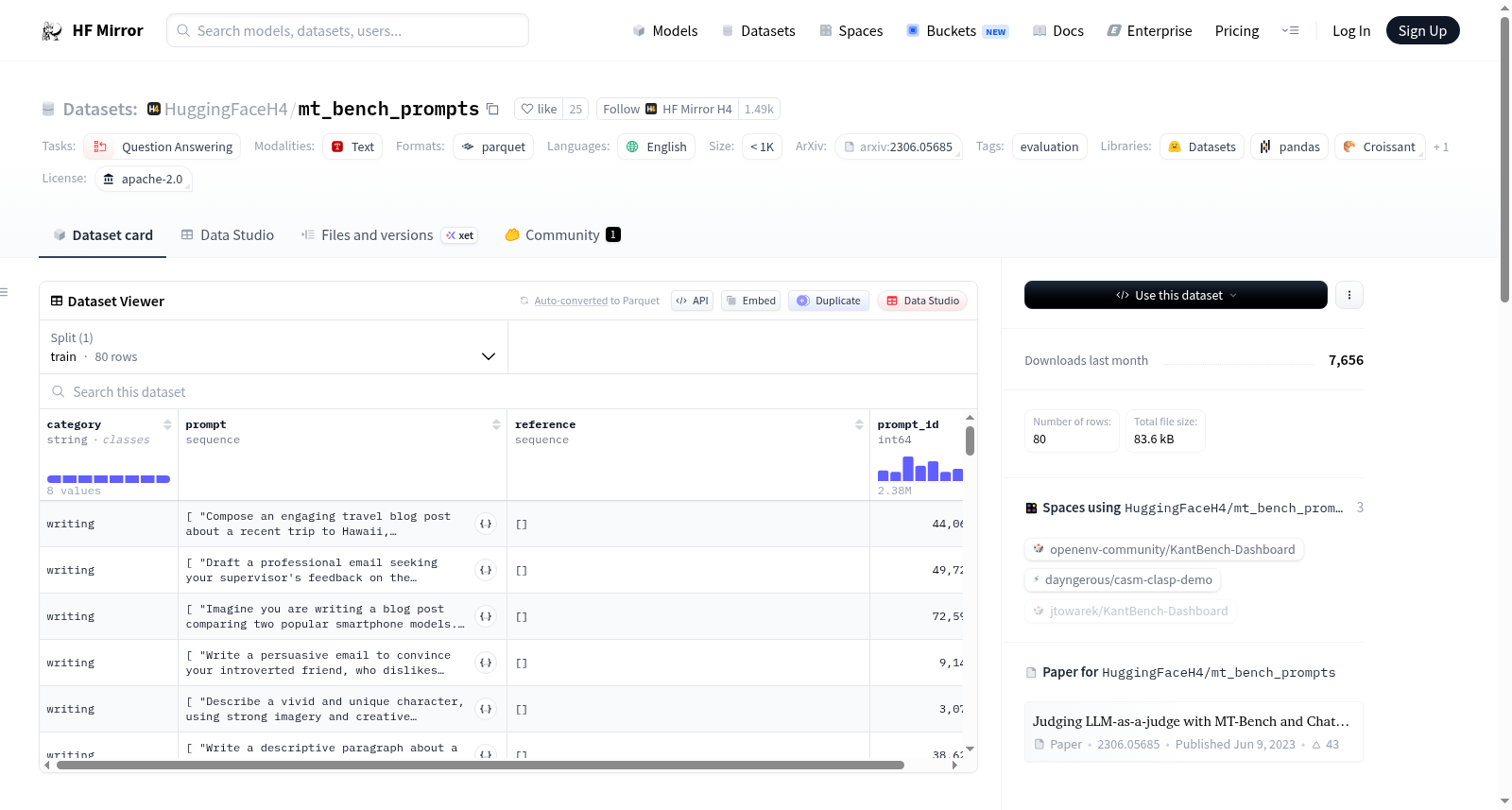Click the parquet format tag
Image resolution: width=1512 pixels, height=810 pixels.
493,146
